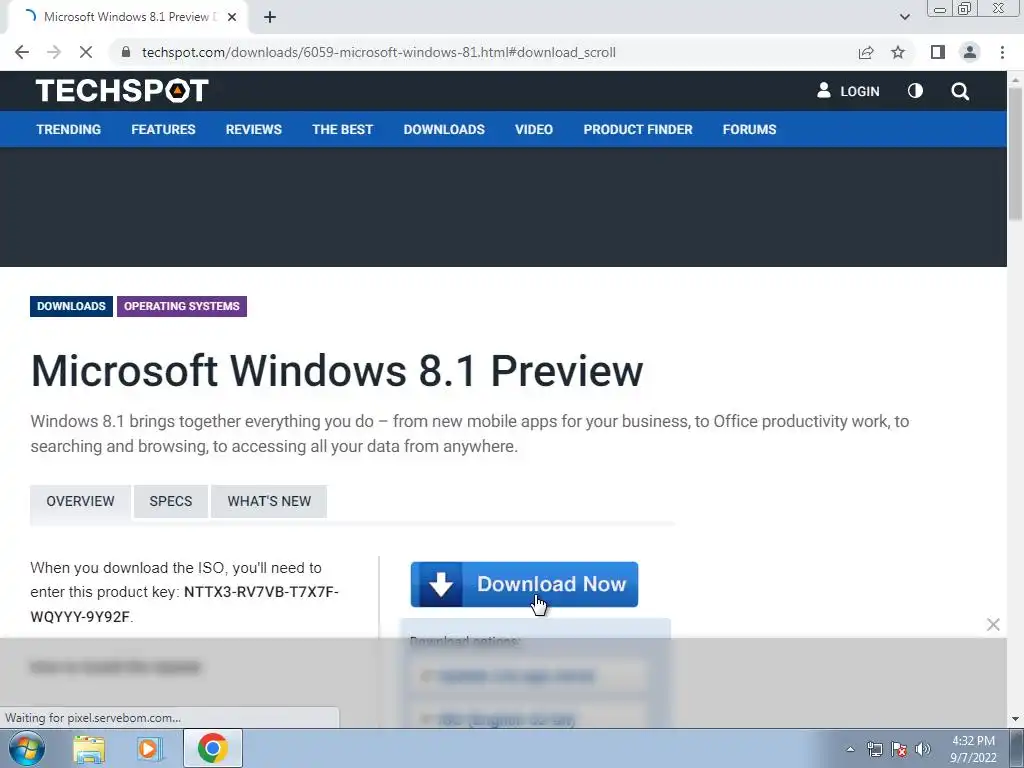Image resolution: width=1024 pixels, height=768 pixels.
Task: Open the Windows Start button
Action: 26,748
